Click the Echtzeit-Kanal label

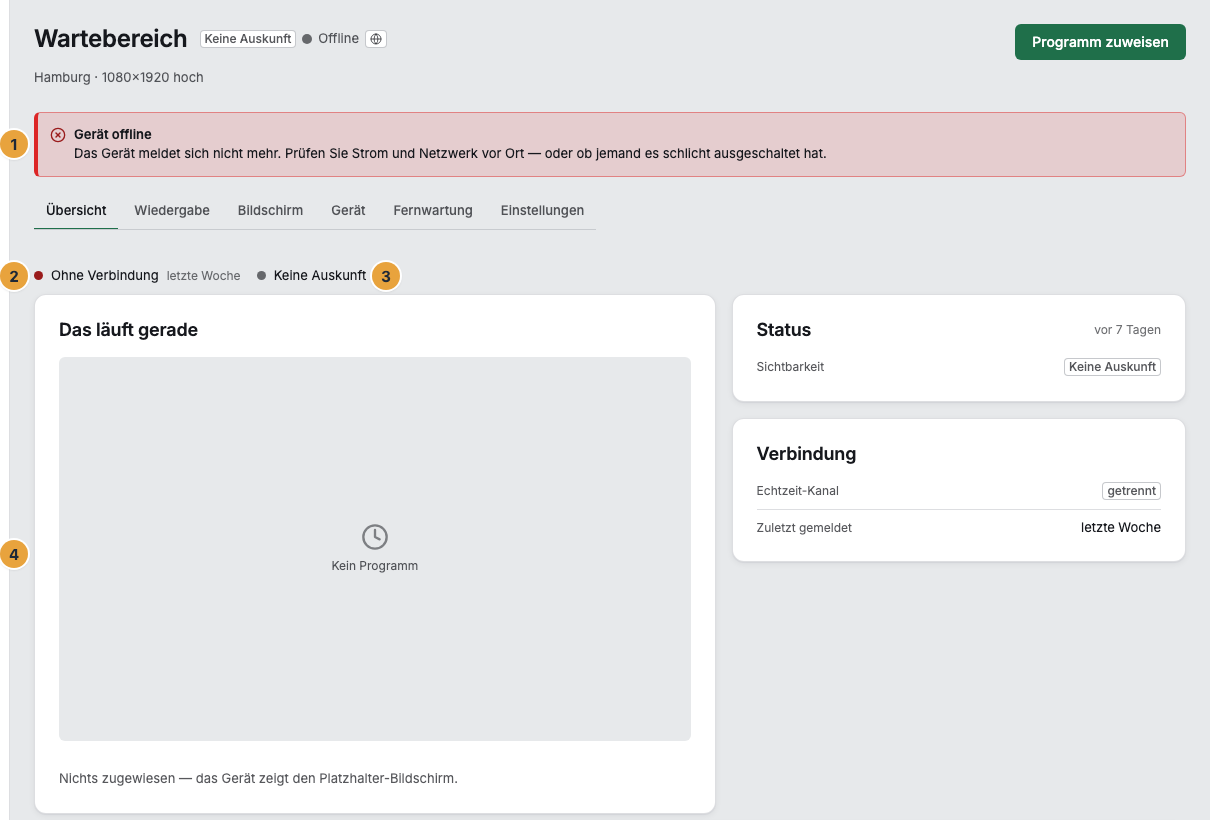tap(798, 491)
